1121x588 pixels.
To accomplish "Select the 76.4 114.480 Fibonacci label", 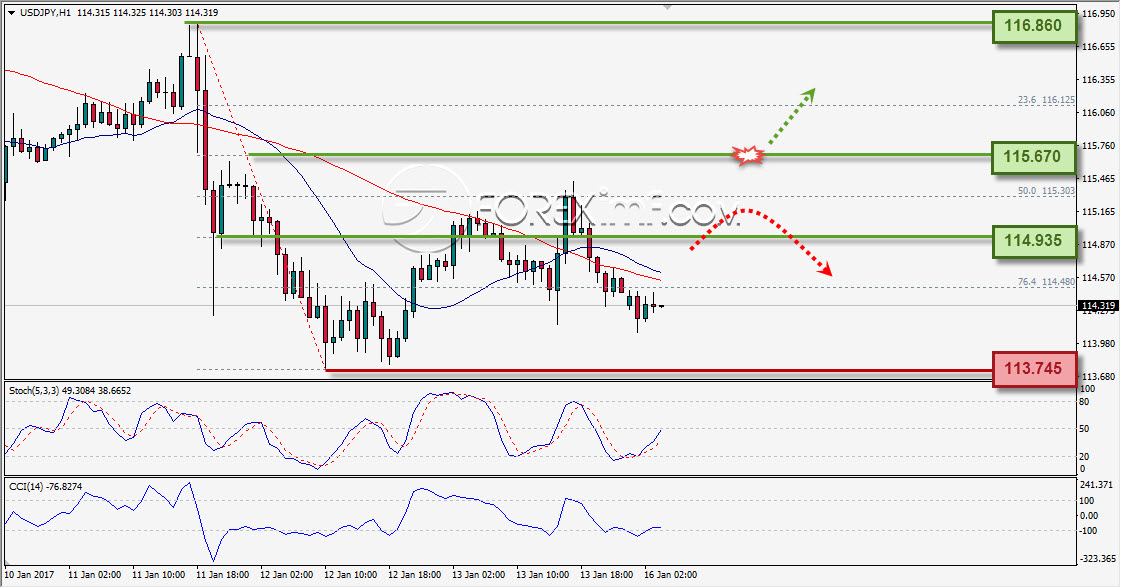I will [x=1046, y=282].
